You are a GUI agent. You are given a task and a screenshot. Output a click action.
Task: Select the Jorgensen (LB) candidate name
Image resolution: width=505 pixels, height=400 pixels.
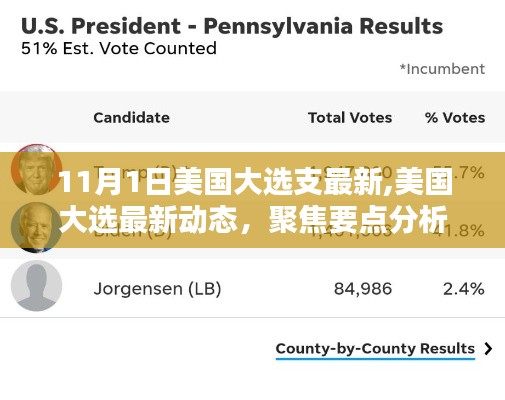click(157, 289)
